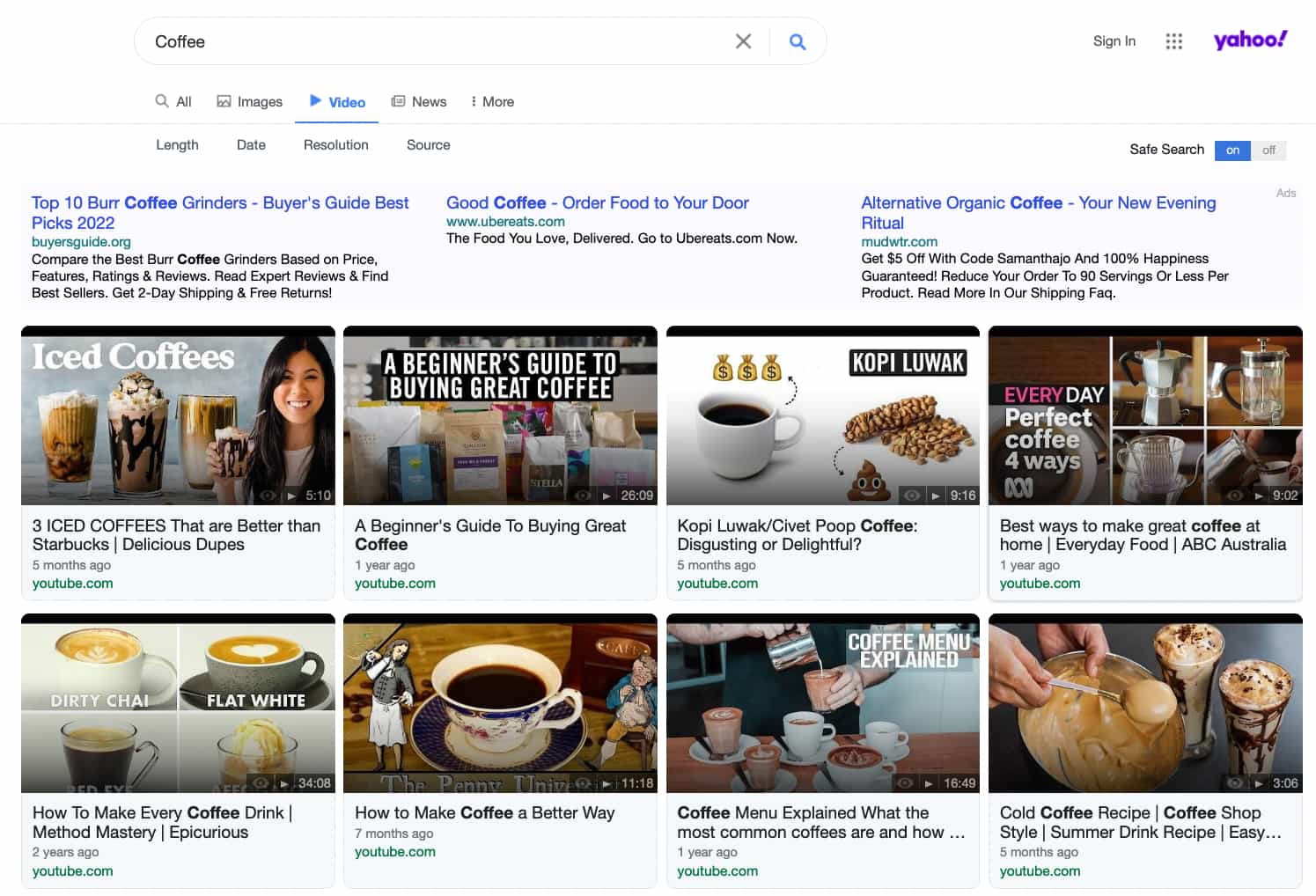
Task: Click eye icon on Iced Coffees thumbnail
Action: tap(268, 496)
